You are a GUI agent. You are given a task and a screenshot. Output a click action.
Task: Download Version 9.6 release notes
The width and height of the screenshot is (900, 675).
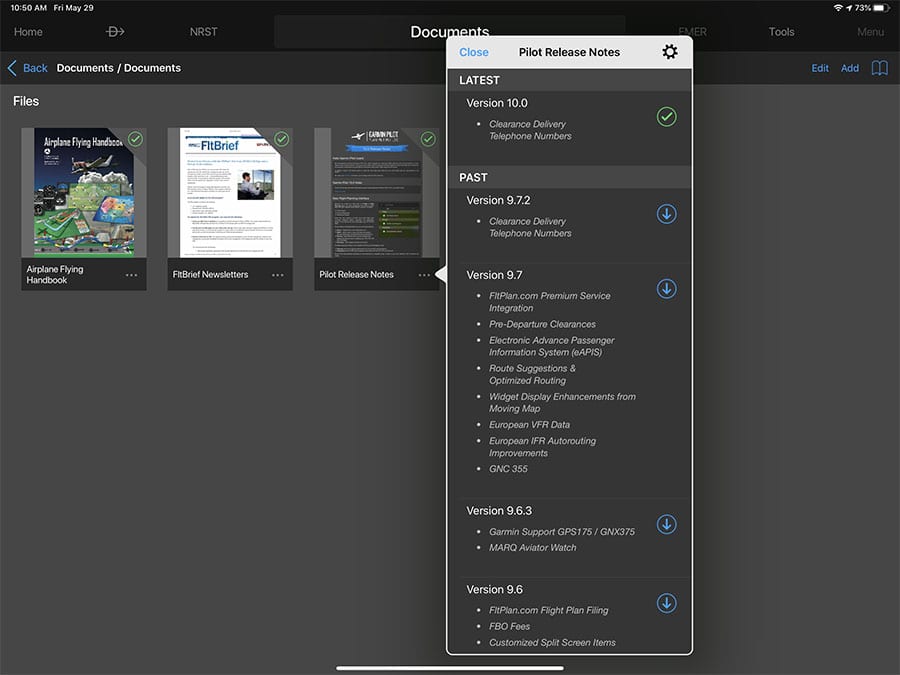click(x=666, y=603)
